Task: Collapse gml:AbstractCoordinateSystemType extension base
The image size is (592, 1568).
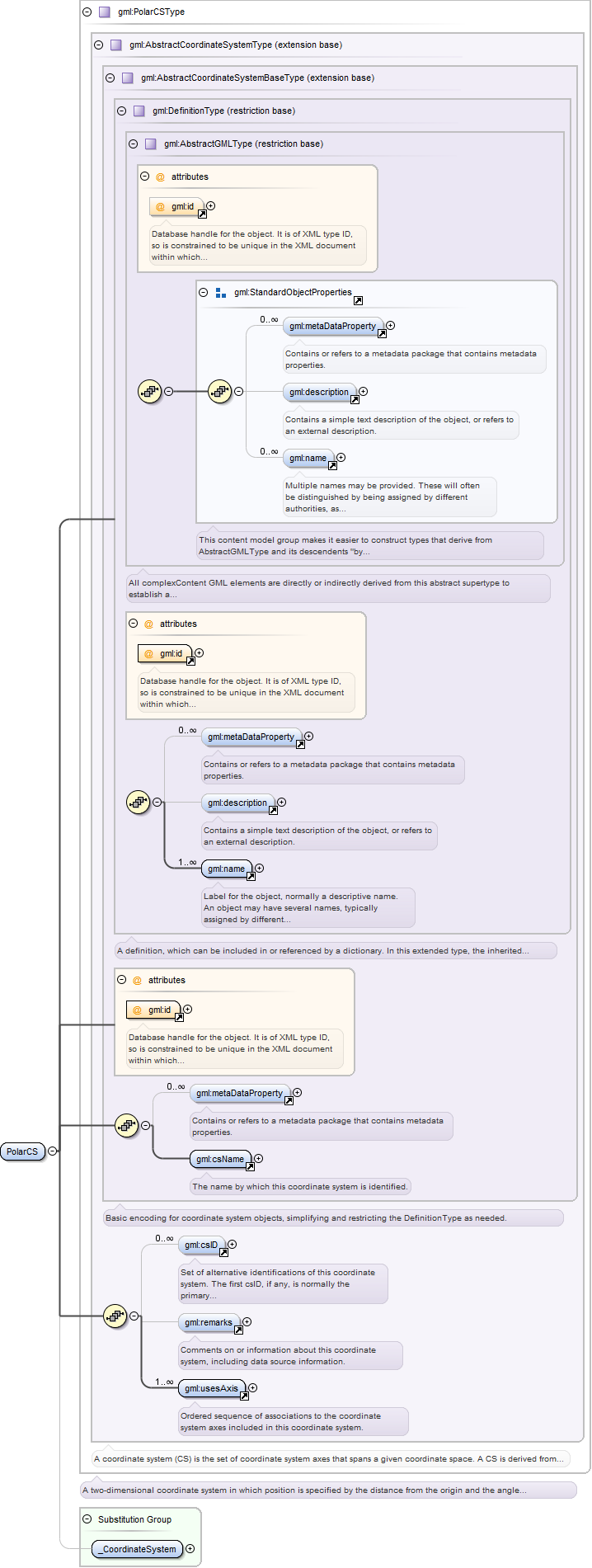Action: point(98,45)
